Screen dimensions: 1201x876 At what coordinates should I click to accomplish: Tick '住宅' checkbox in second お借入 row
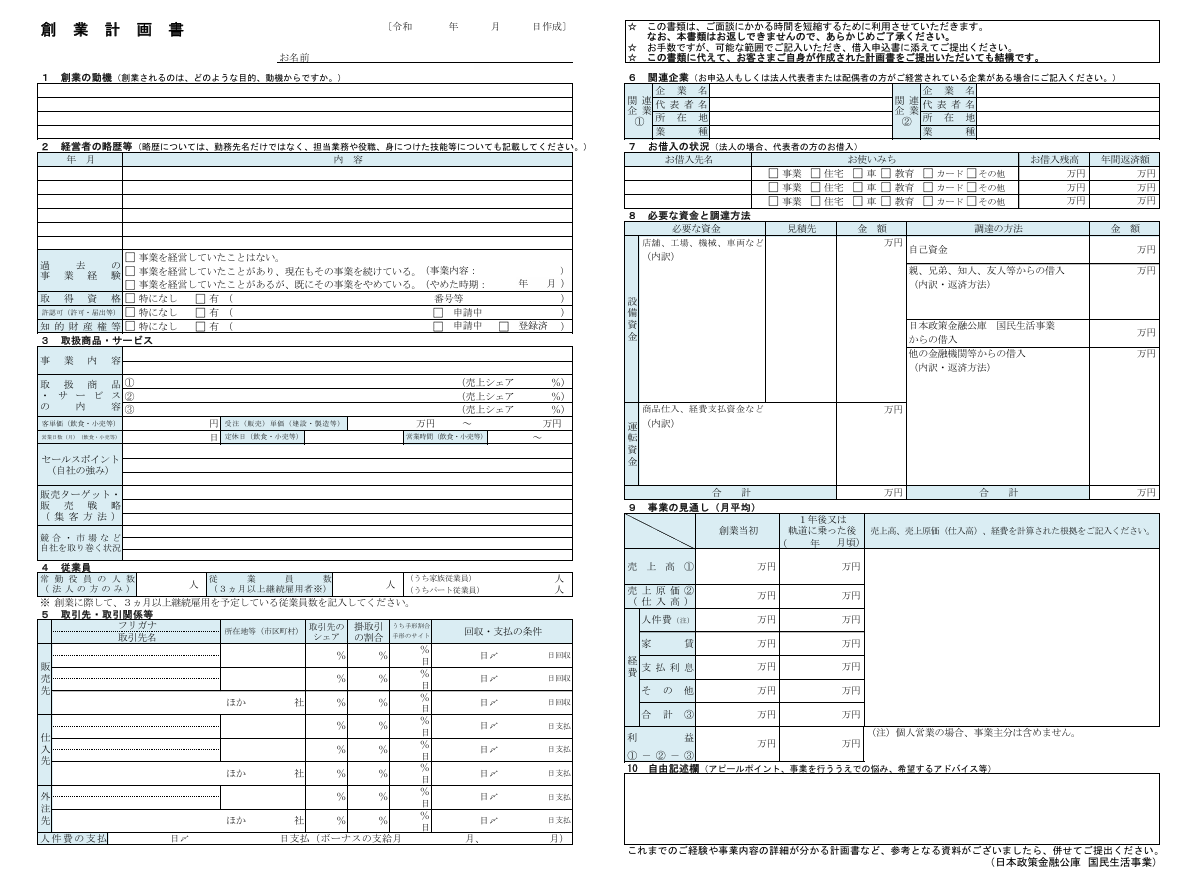(x=815, y=187)
